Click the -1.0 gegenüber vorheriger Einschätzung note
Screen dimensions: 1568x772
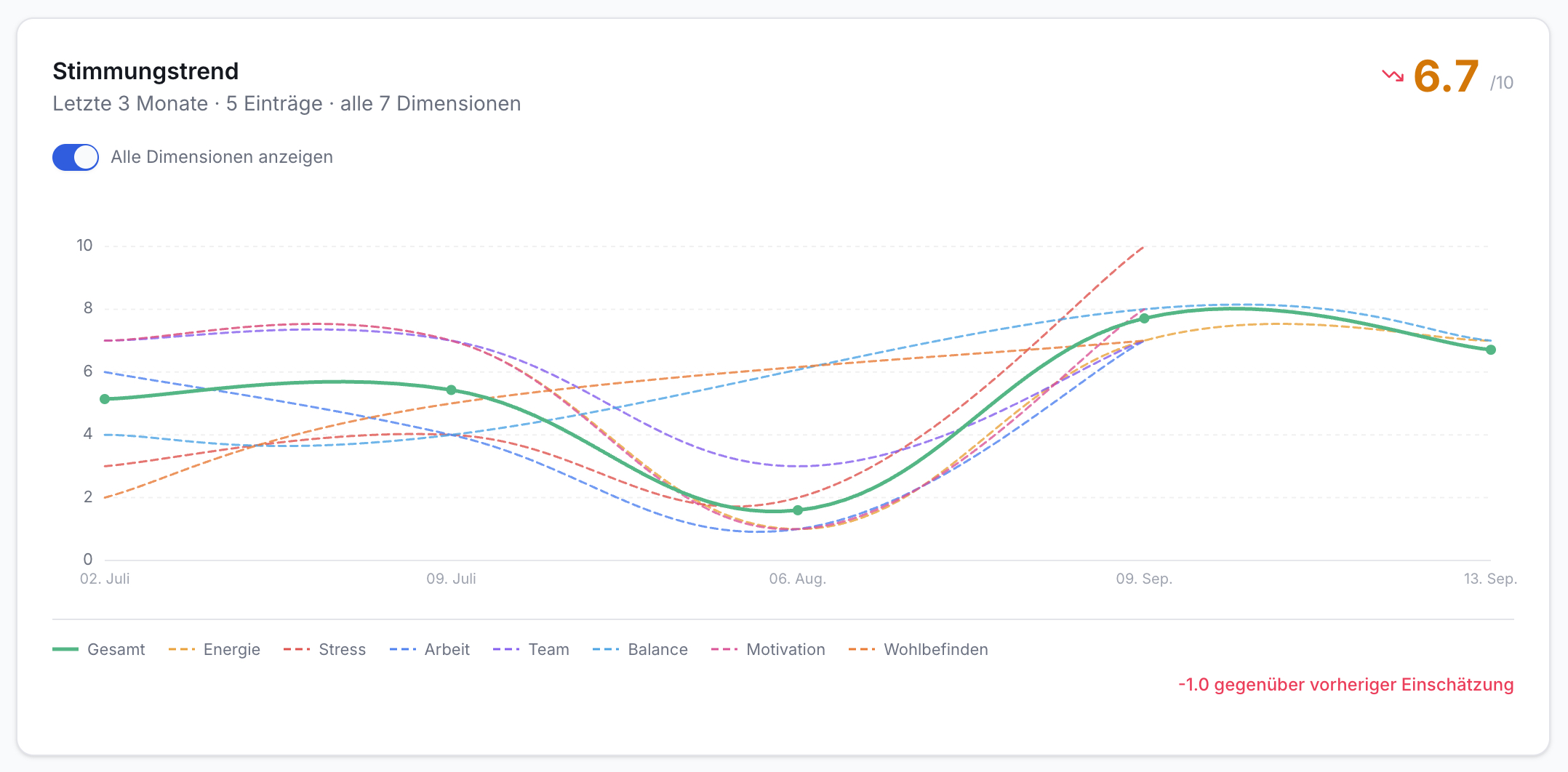pos(1345,685)
